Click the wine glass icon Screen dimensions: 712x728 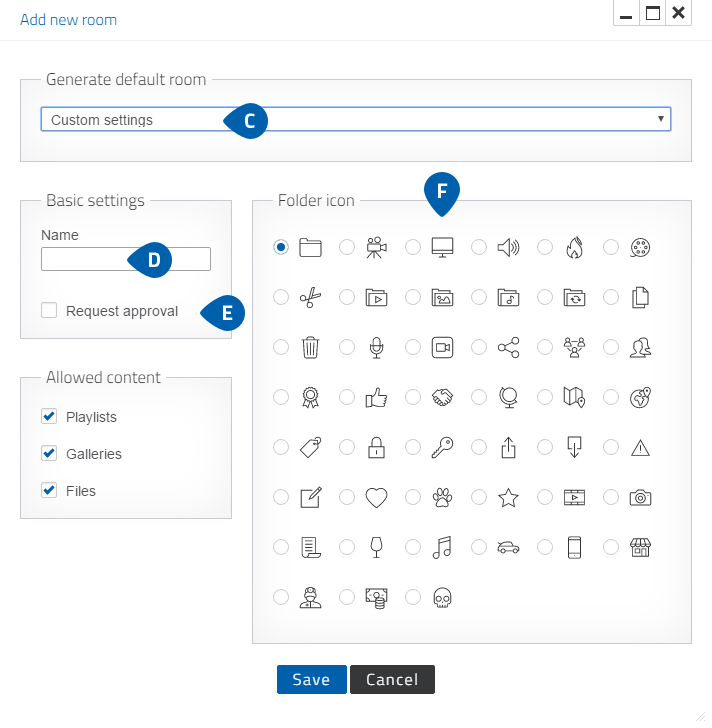(376, 547)
